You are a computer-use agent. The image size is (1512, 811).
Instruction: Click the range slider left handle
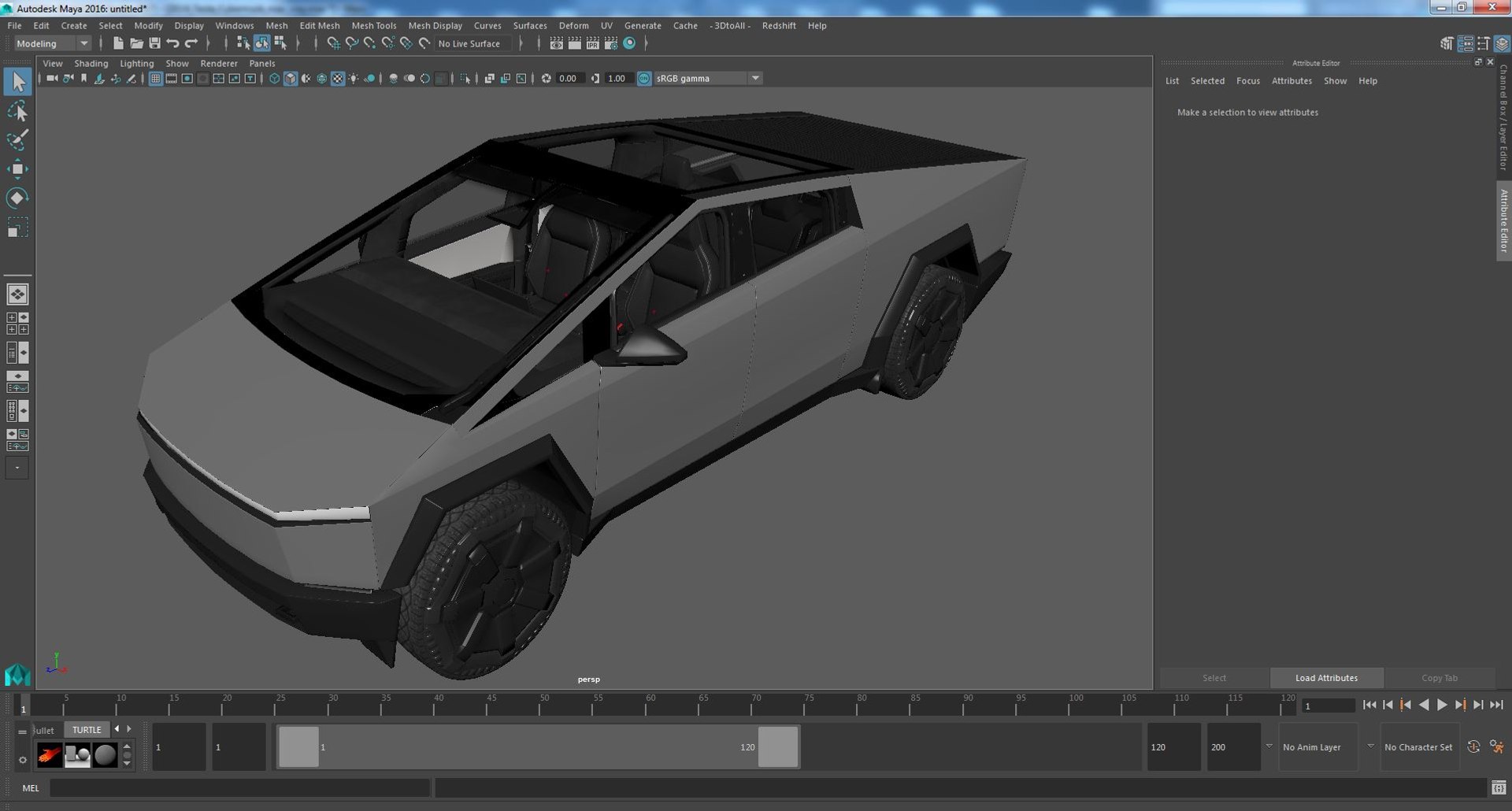point(298,746)
